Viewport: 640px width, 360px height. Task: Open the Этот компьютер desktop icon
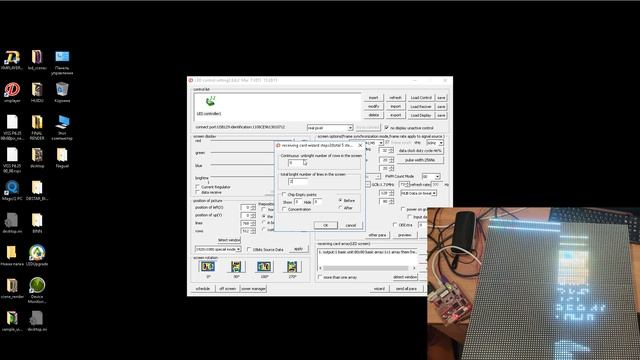[x=62, y=122]
